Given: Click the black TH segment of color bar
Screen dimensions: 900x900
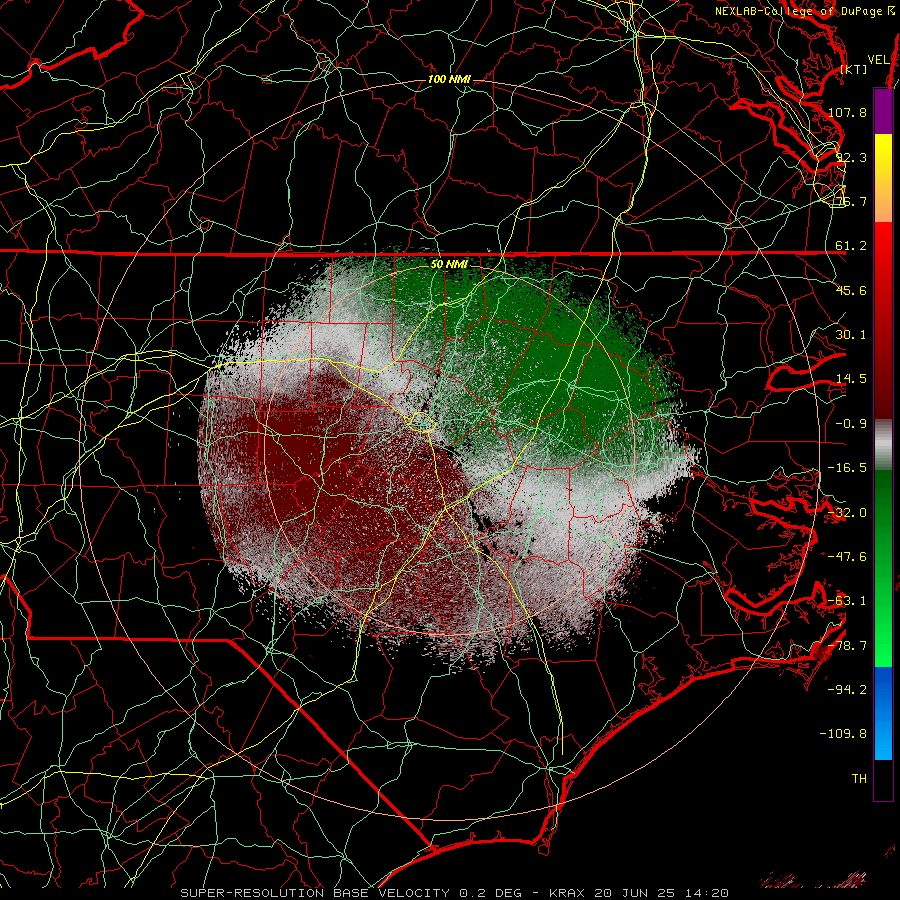Looking at the screenshot, I should (883, 779).
